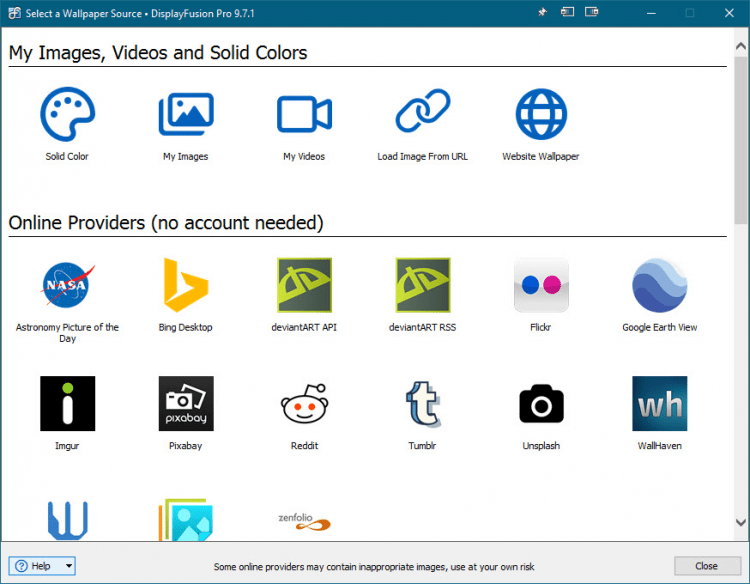Click the "Unsplash" label

[x=541, y=446]
